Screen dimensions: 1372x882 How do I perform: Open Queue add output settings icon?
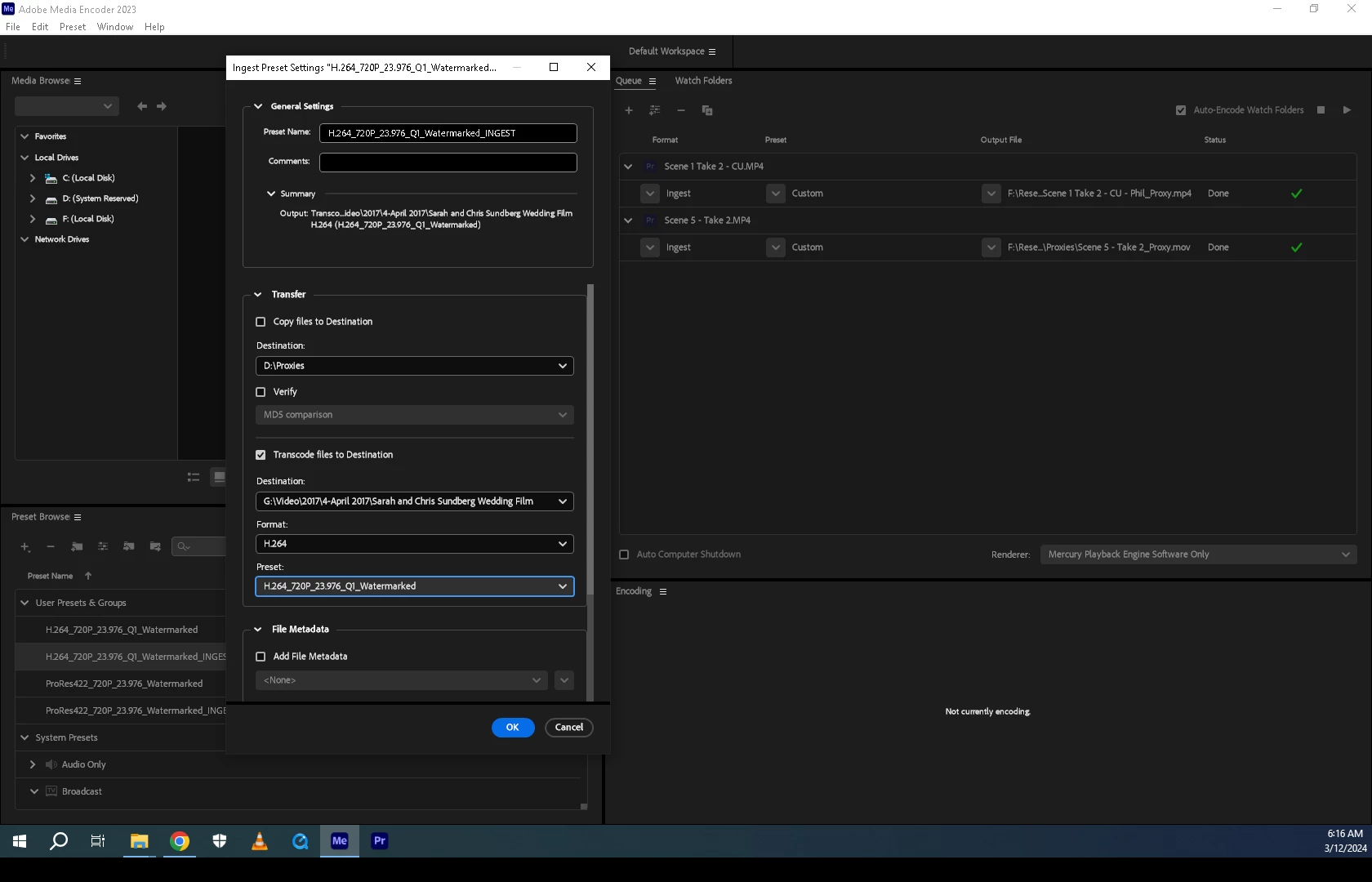coord(655,110)
